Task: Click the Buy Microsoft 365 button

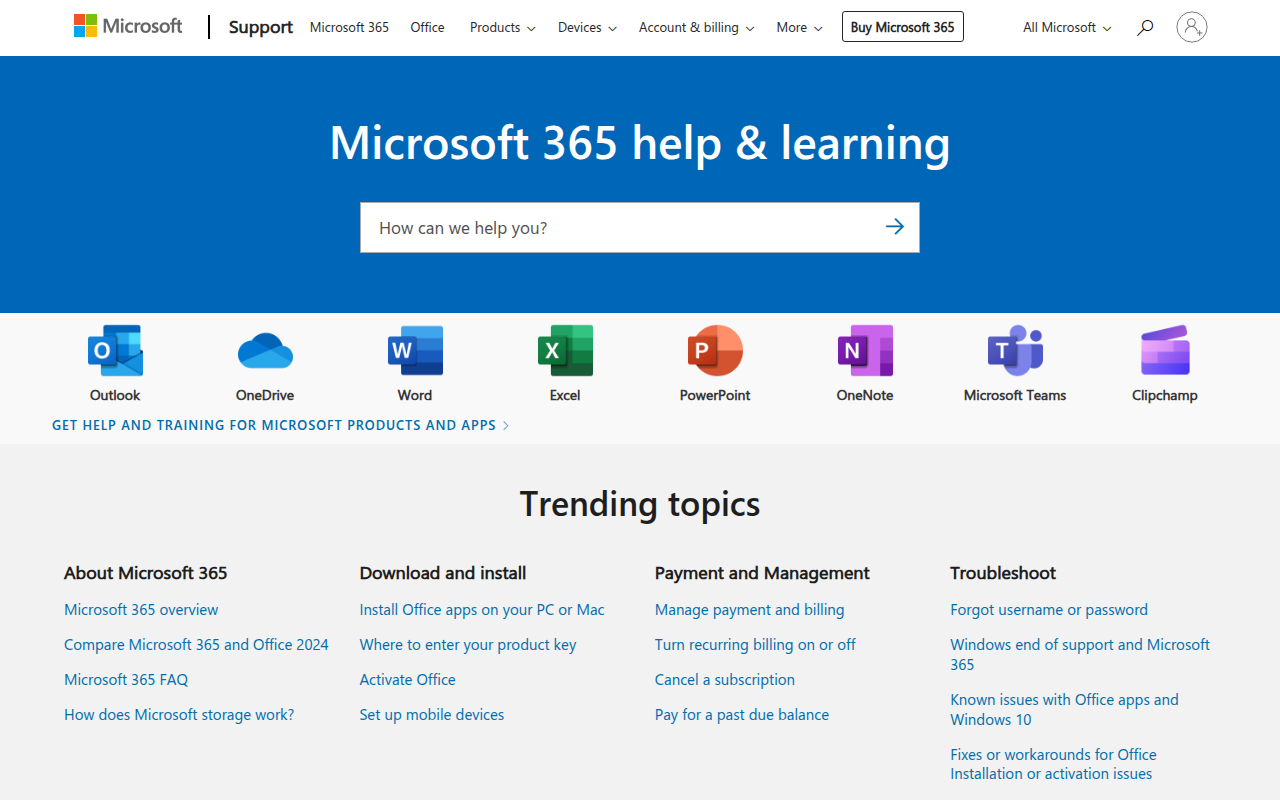Action: (903, 27)
